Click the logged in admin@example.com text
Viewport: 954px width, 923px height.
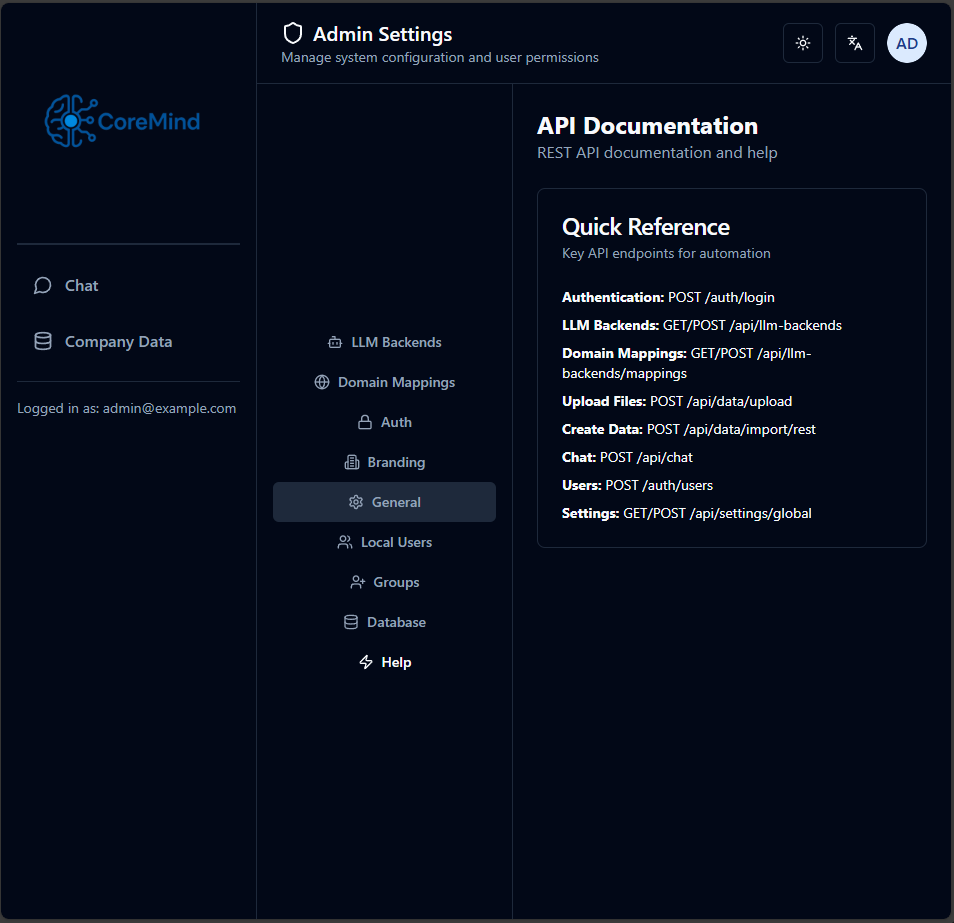point(126,408)
